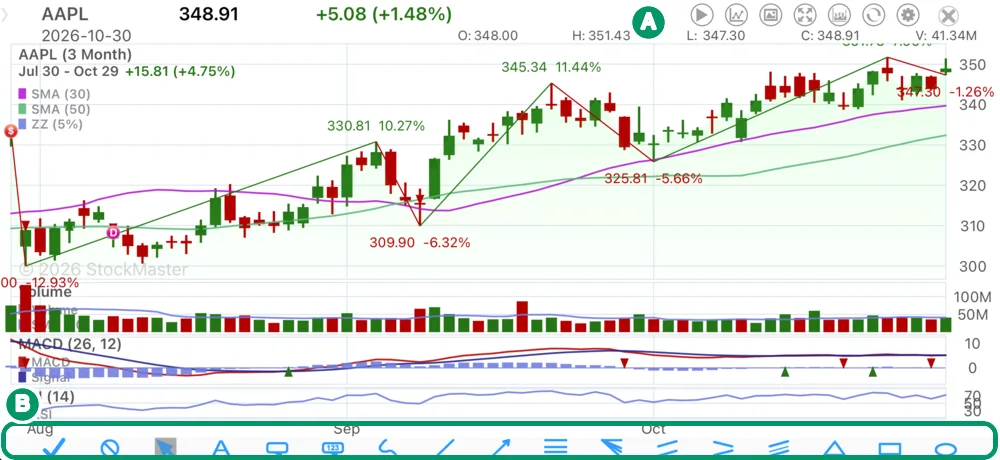
Task: Select the three-line pitchfork channel tool
Action: pyautogui.click(x=778, y=447)
